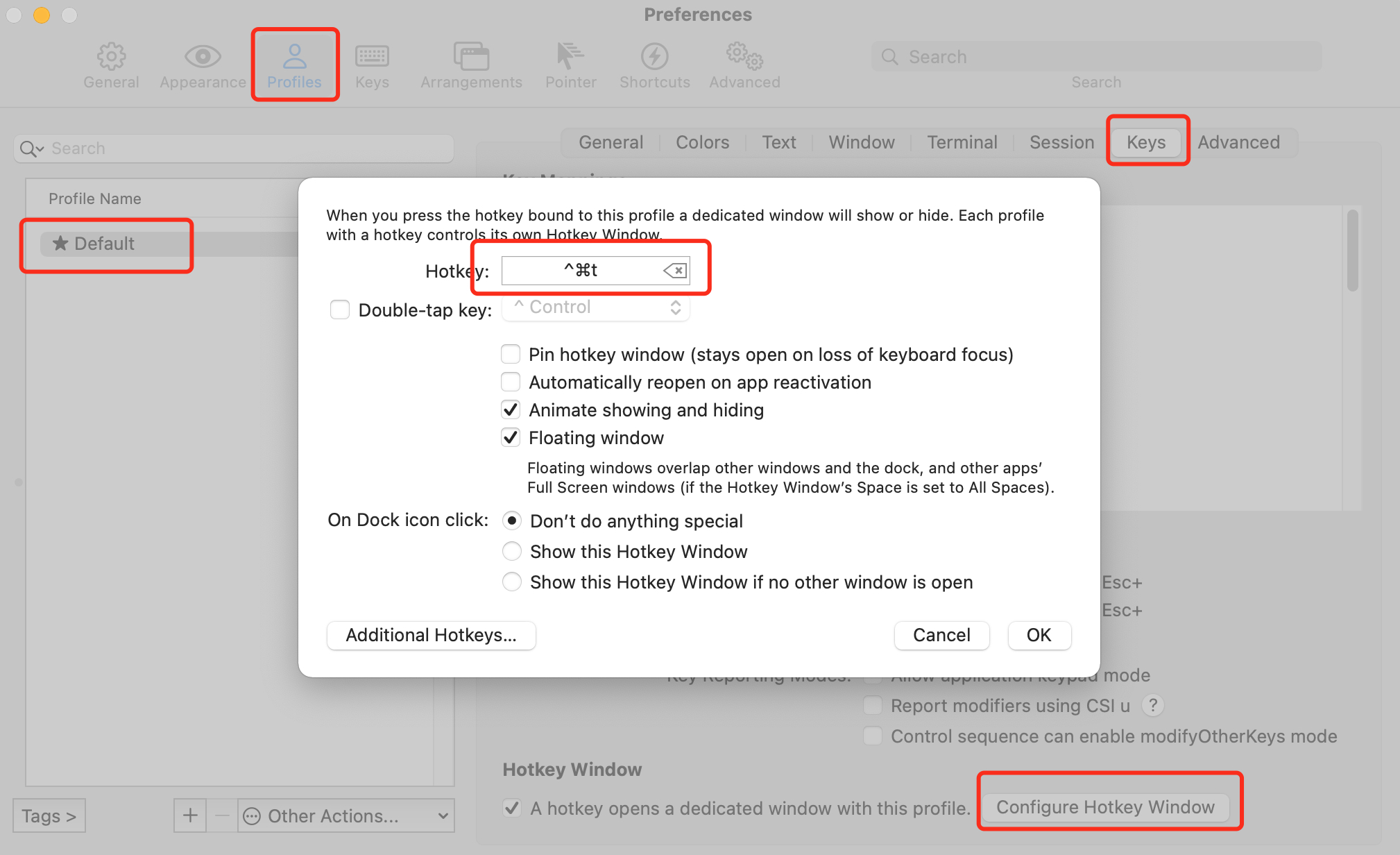Uncheck Floating window option
This screenshot has height=855, width=1400.
(x=511, y=438)
